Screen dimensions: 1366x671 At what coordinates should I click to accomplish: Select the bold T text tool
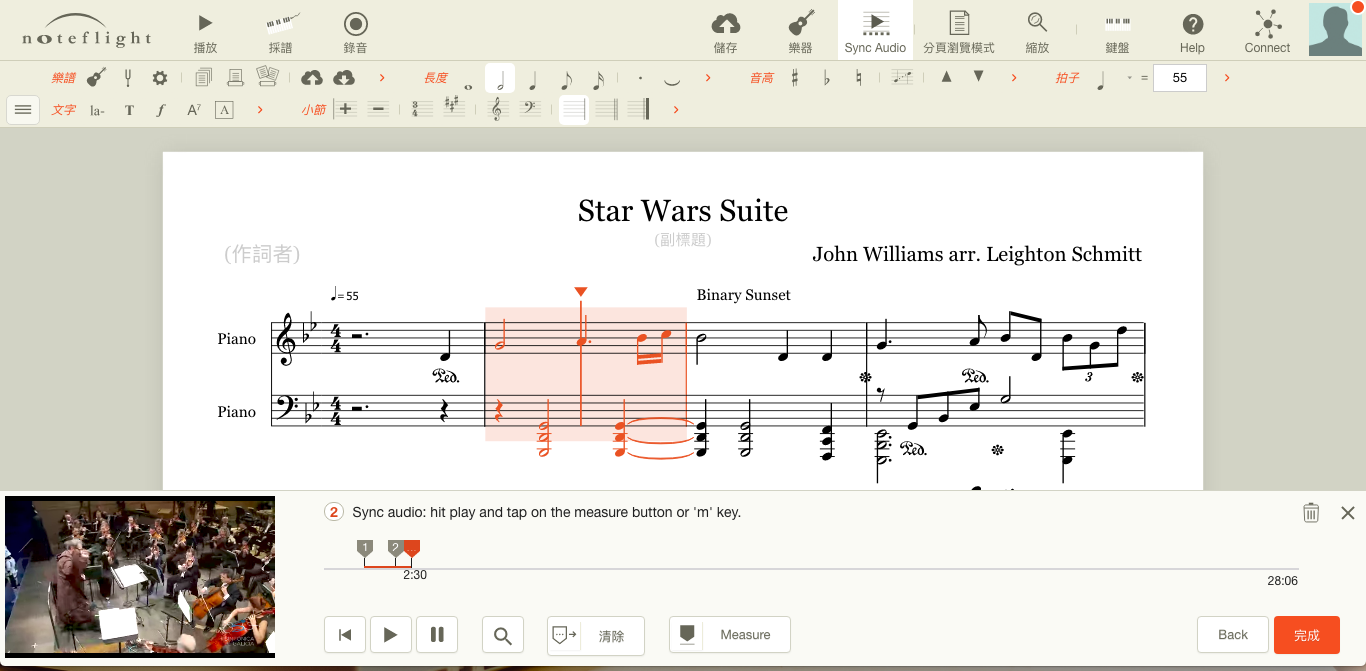(x=129, y=110)
